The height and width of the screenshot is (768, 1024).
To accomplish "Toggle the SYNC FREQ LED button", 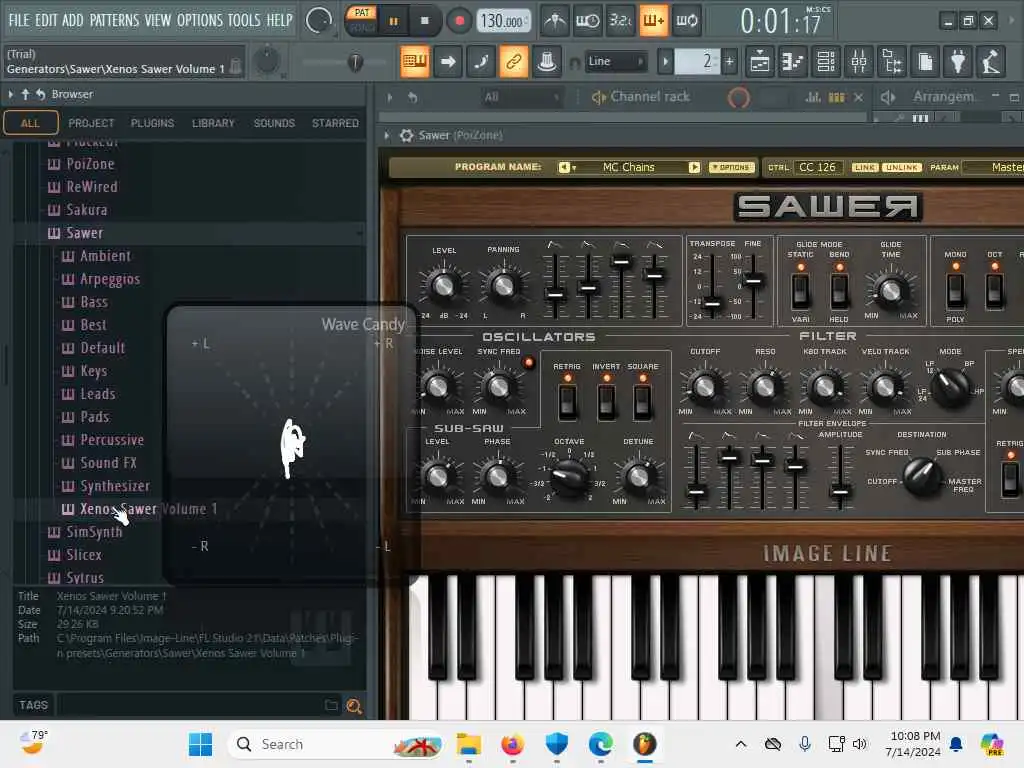I will (x=528, y=362).
